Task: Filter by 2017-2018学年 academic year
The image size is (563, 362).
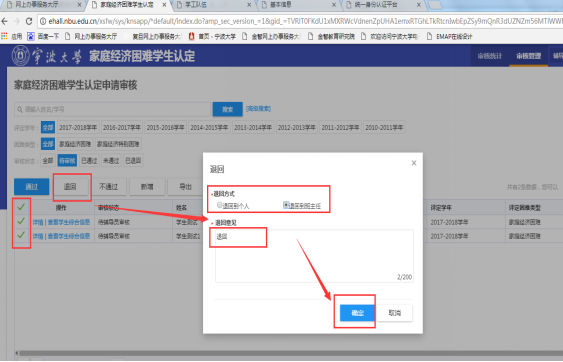Action: (78, 127)
